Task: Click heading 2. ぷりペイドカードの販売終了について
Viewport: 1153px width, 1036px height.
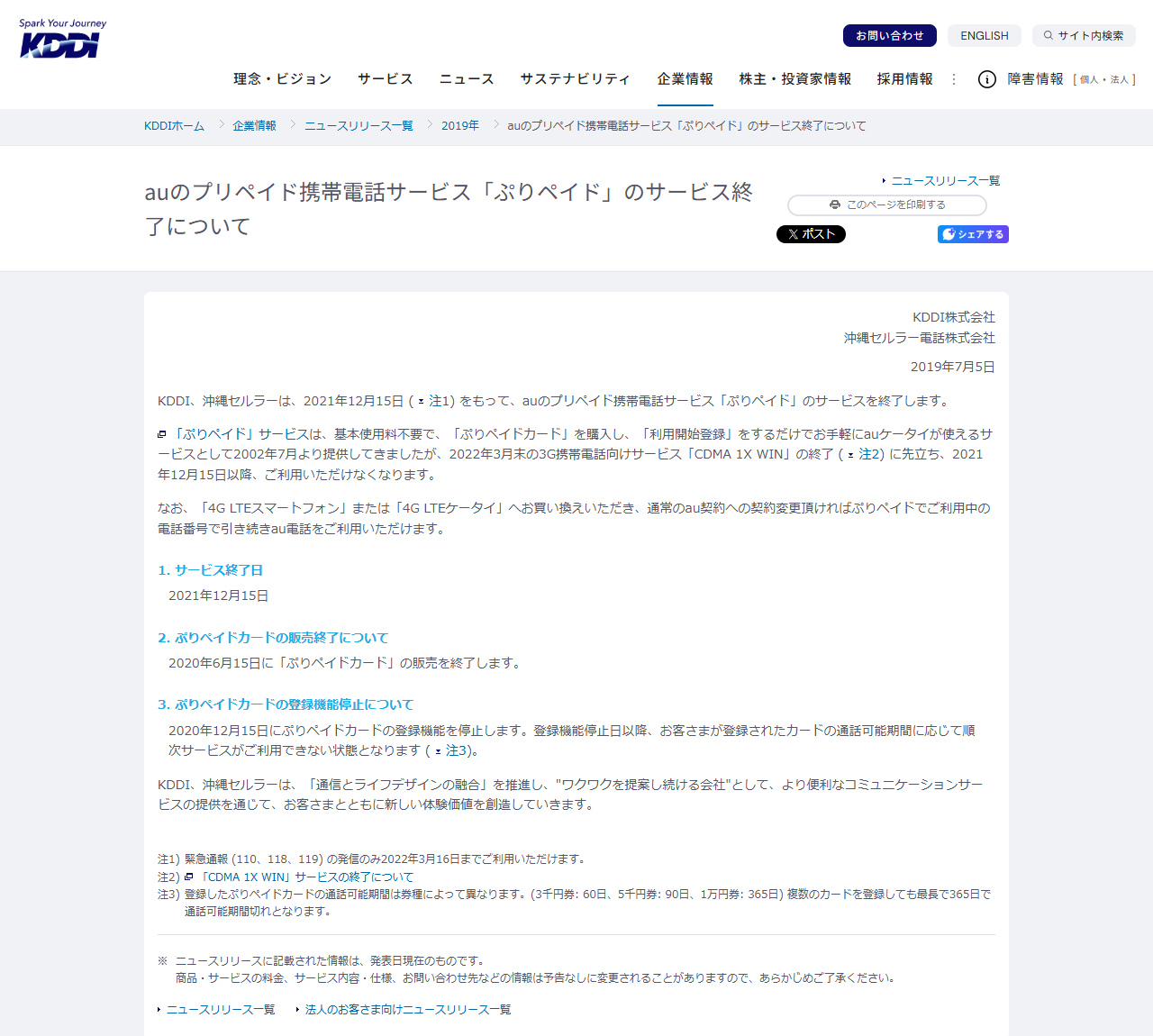Action: pyautogui.click(x=273, y=638)
